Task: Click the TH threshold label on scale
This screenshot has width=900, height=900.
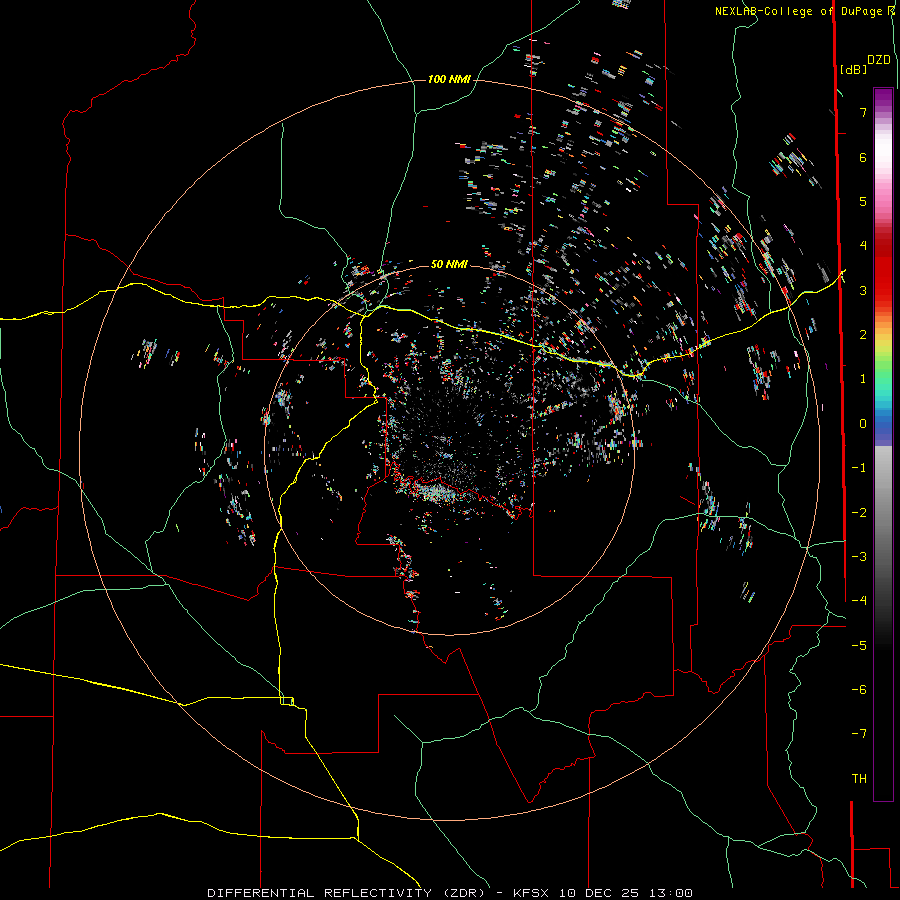Action: click(x=859, y=779)
